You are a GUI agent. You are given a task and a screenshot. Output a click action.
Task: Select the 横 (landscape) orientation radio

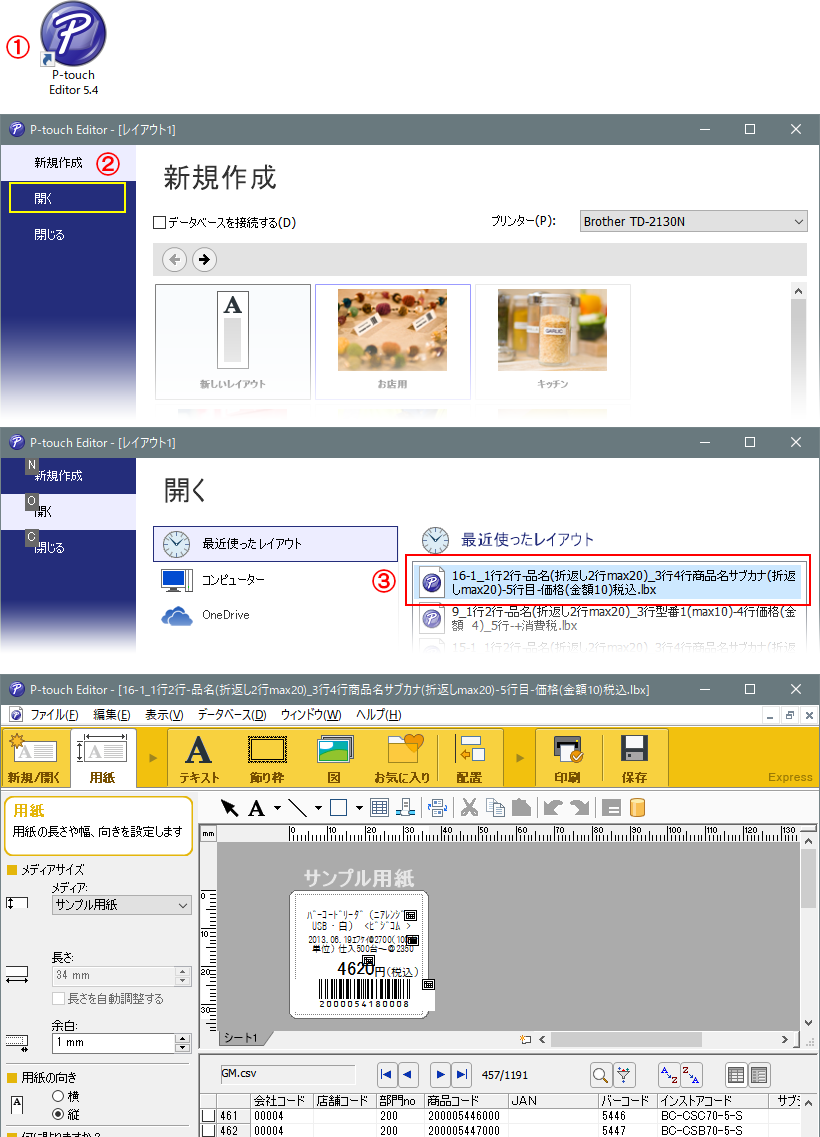click(x=58, y=1096)
